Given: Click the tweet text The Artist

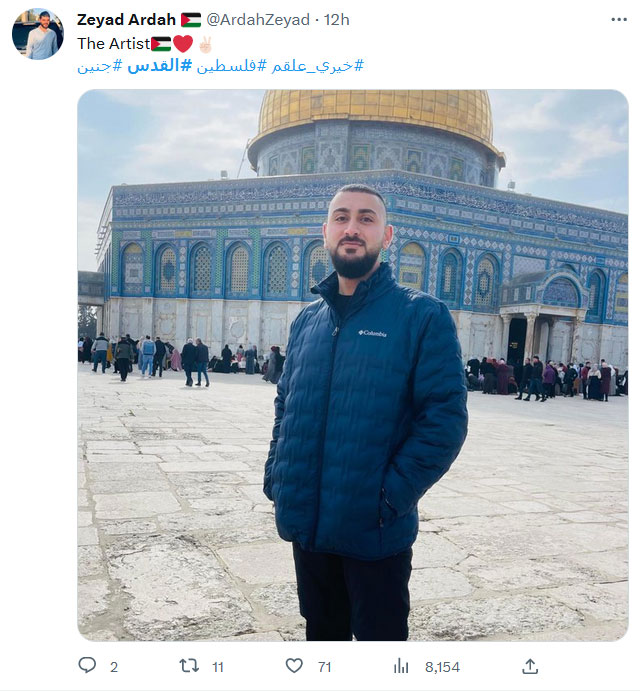Looking at the screenshot, I should coord(114,44).
